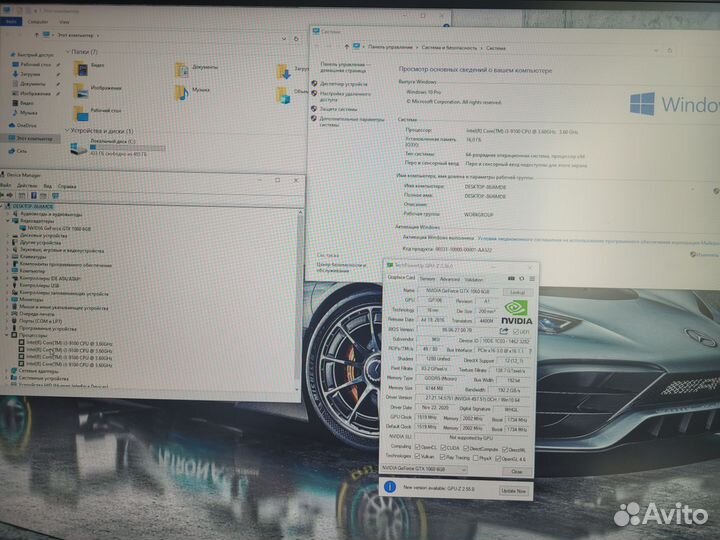The image size is (720, 540).
Task: Click the Explorer refresh button
Action: coord(296,39)
